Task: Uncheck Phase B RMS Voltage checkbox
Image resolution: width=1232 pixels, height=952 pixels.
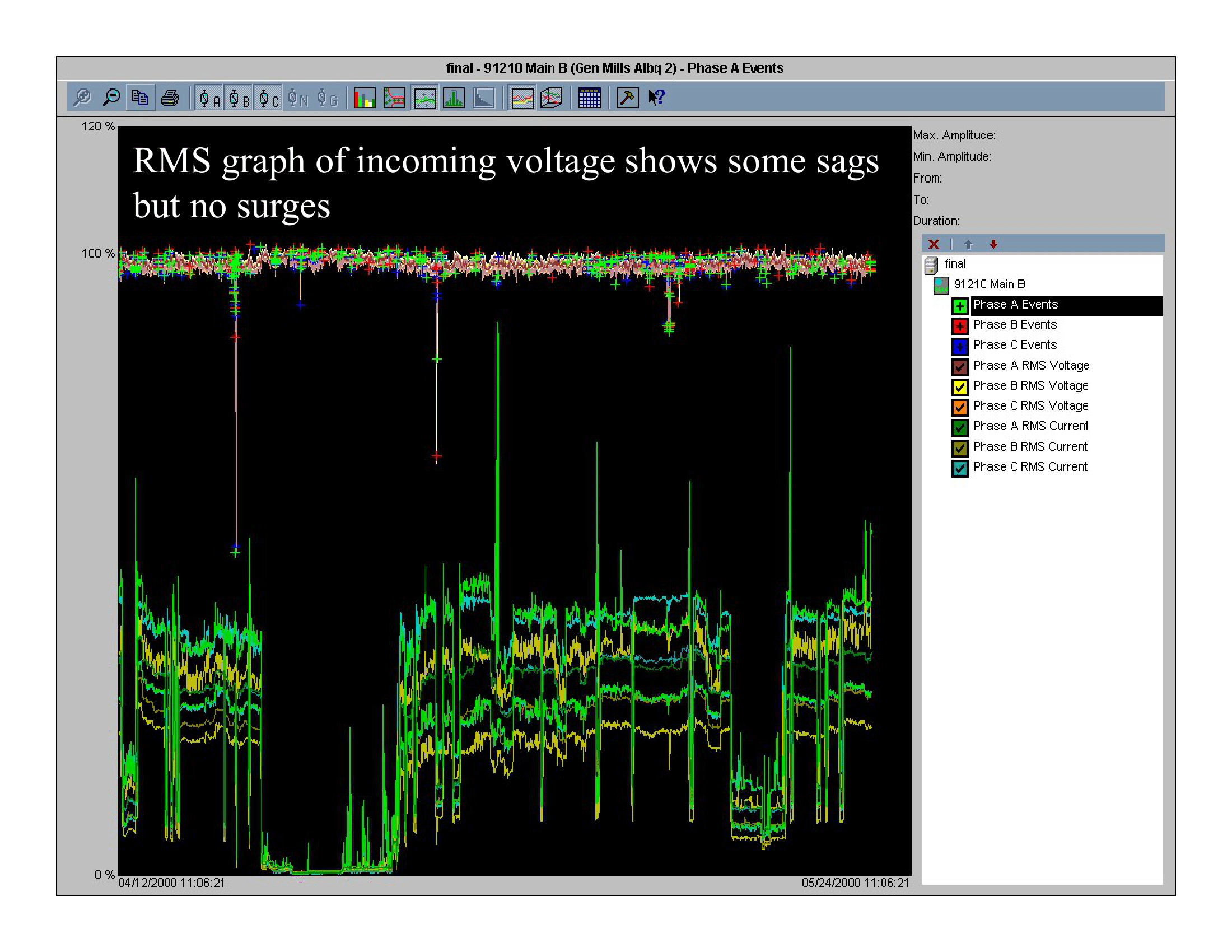Action: pos(959,386)
